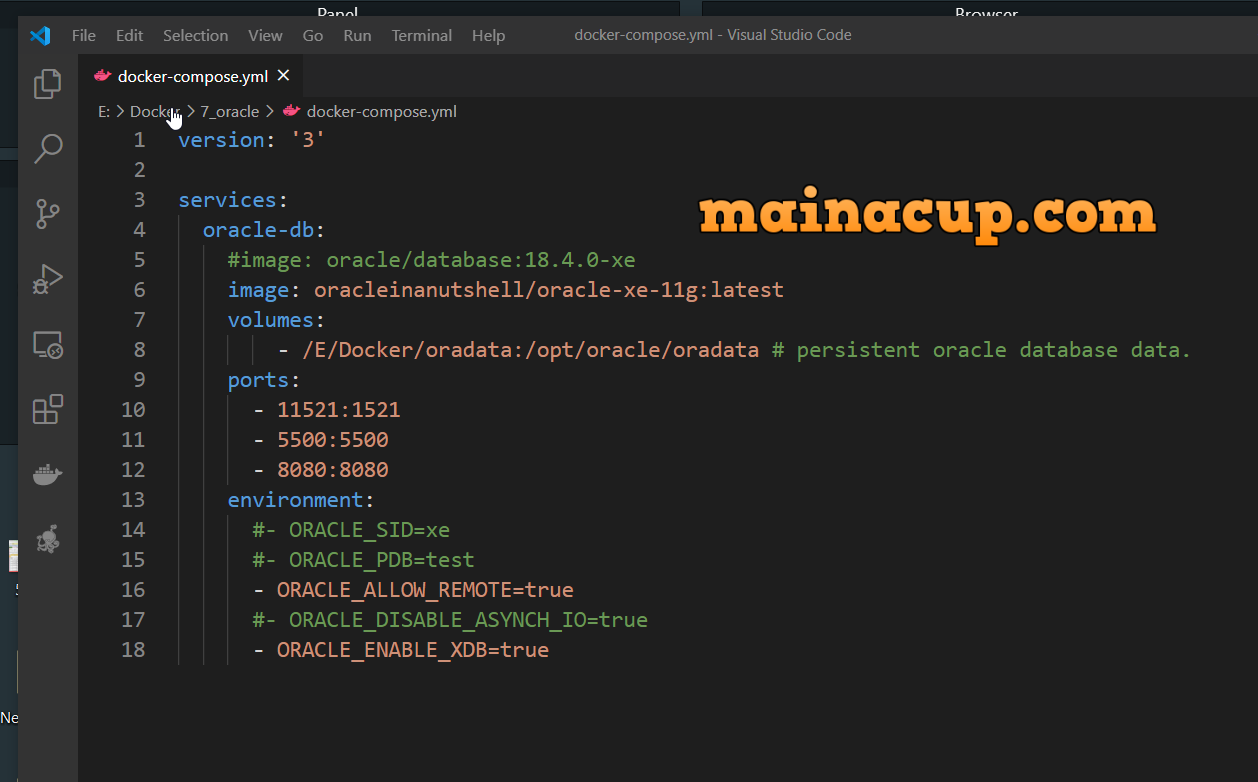Viewport: 1258px width, 782px height.
Task: Open the Go menu
Action: pyautogui.click(x=313, y=36)
